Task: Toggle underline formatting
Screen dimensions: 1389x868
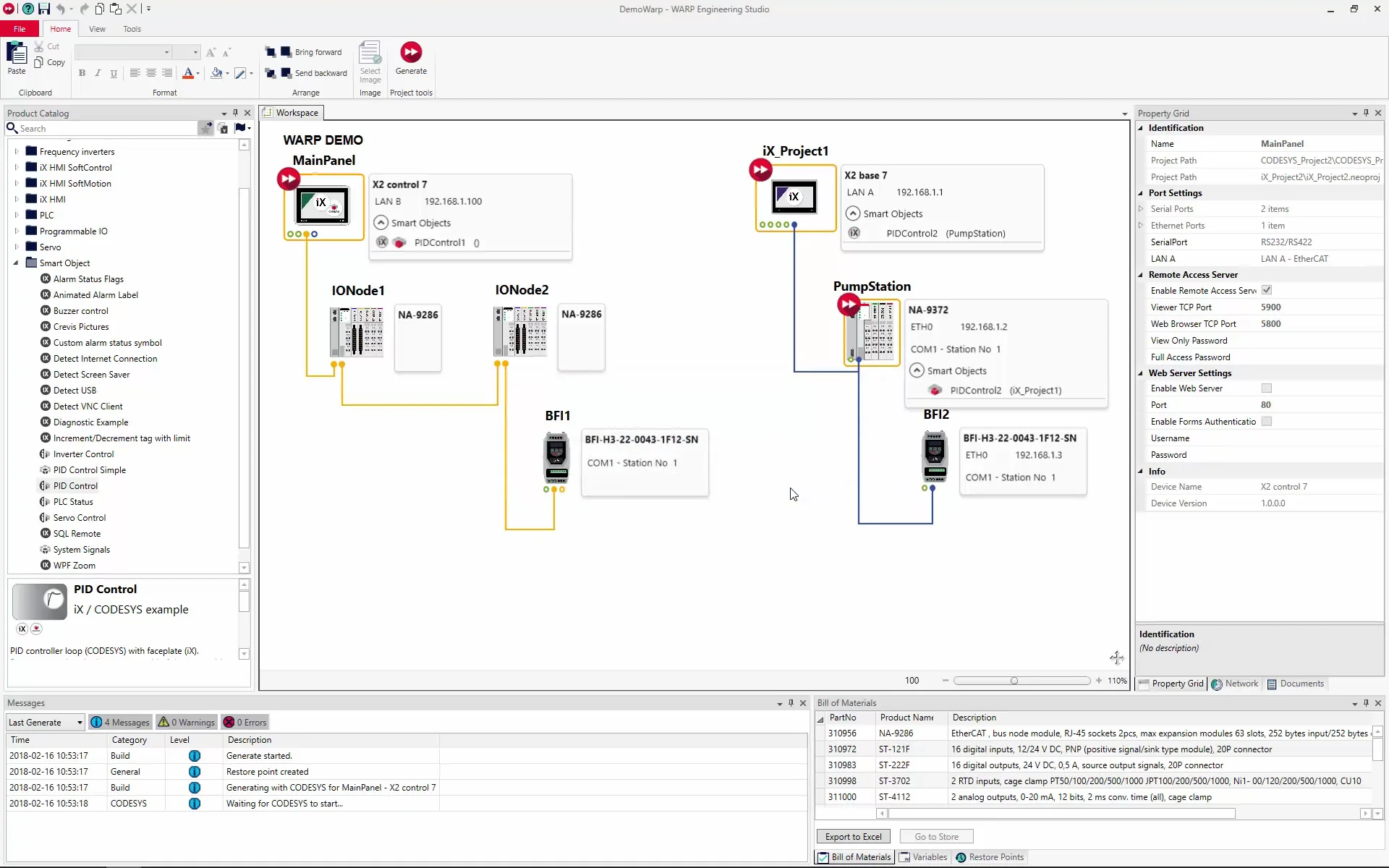Action: click(x=114, y=73)
